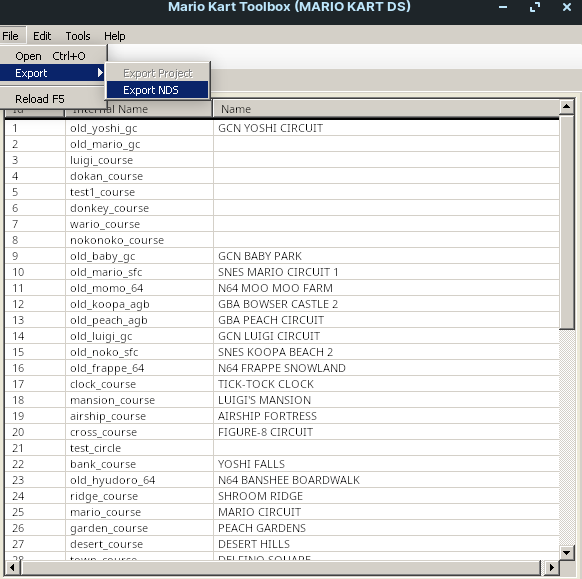Screen dimensions: 582x579
Task: Select internal name mansion_course
Action: pos(139,400)
